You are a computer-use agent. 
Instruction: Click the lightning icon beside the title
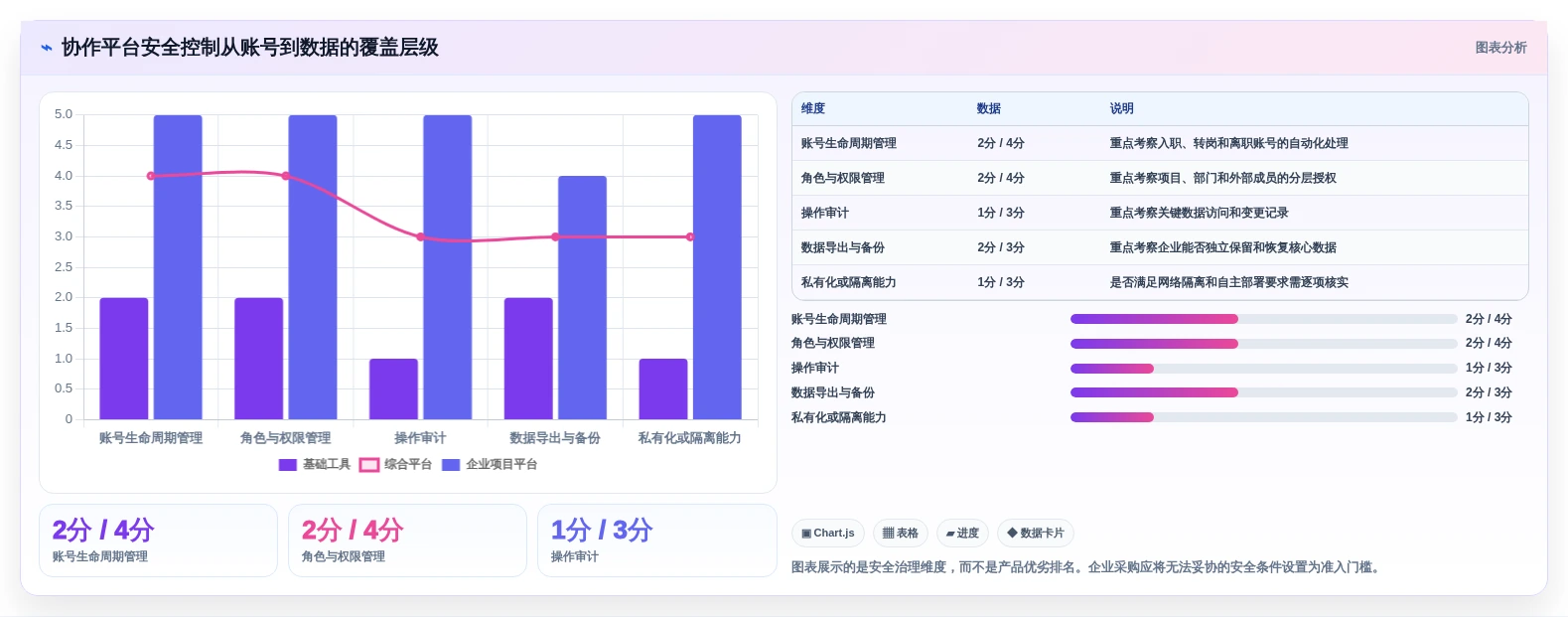pyautogui.click(x=46, y=48)
